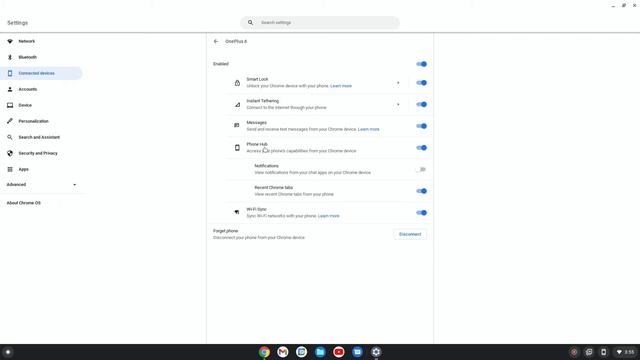Click the Device laptop icon in sidebar
The image size is (640, 360).
tap(10, 105)
